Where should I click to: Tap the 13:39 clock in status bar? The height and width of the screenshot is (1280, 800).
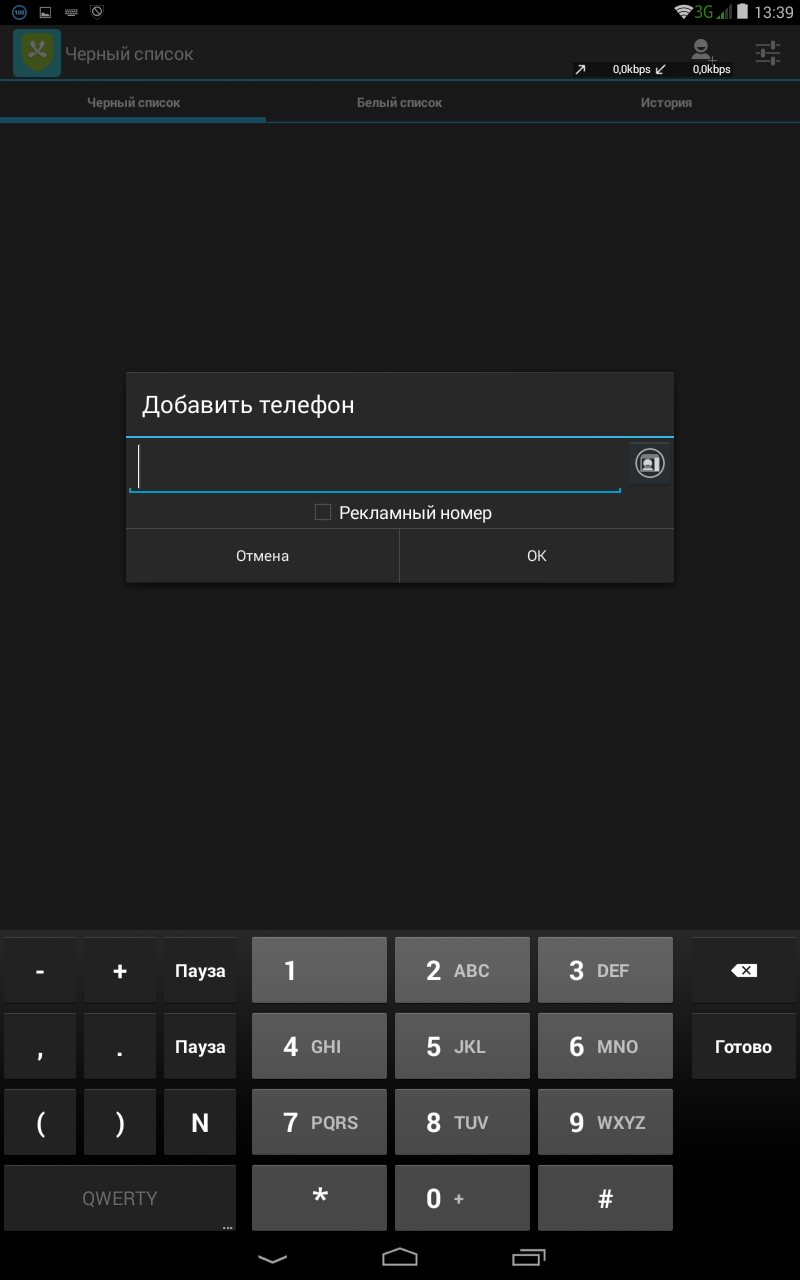coord(774,12)
